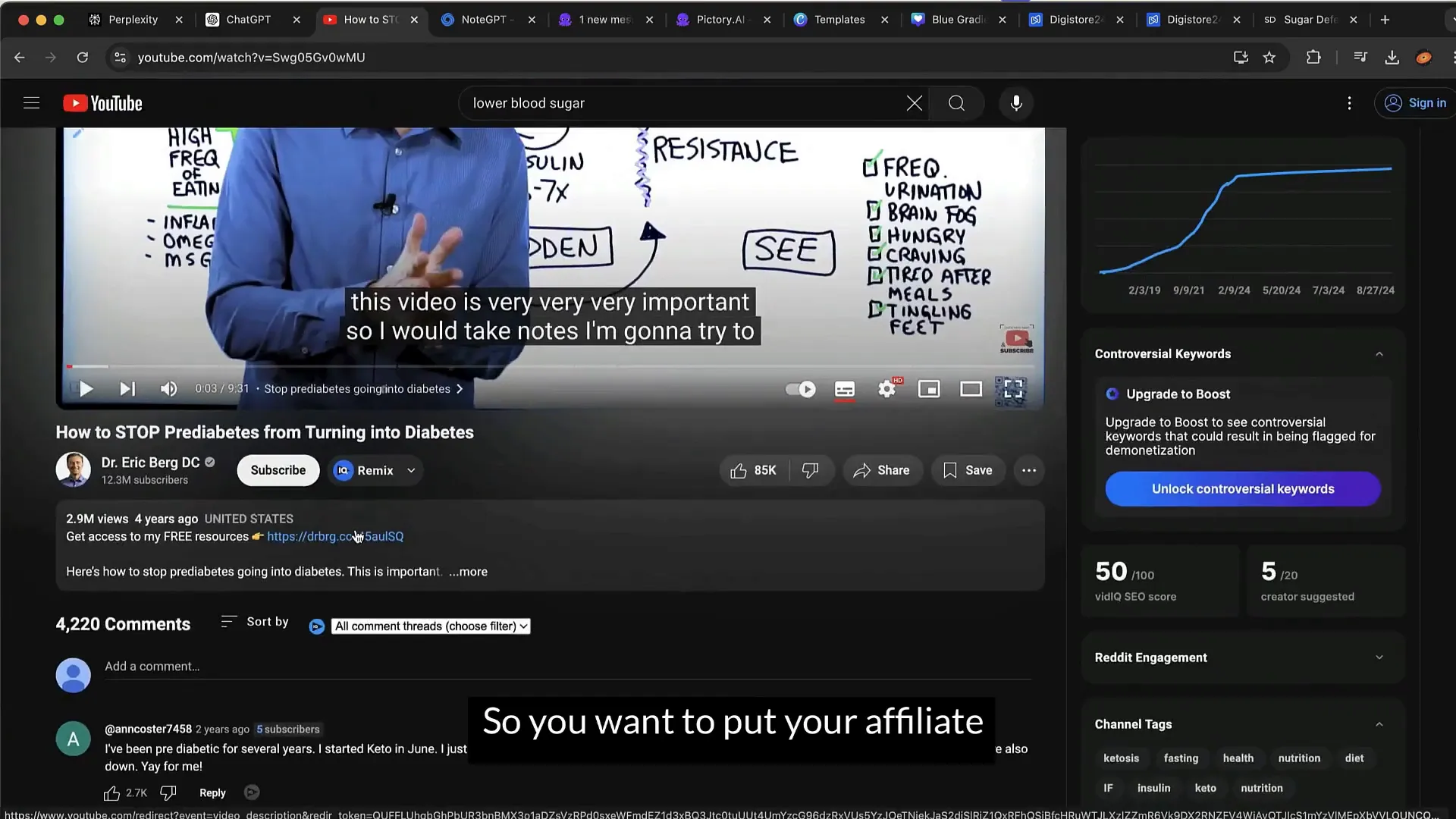Image resolution: width=1456 pixels, height=819 pixels.
Task: Click the settings gear icon in player
Action: click(x=886, y=389)
